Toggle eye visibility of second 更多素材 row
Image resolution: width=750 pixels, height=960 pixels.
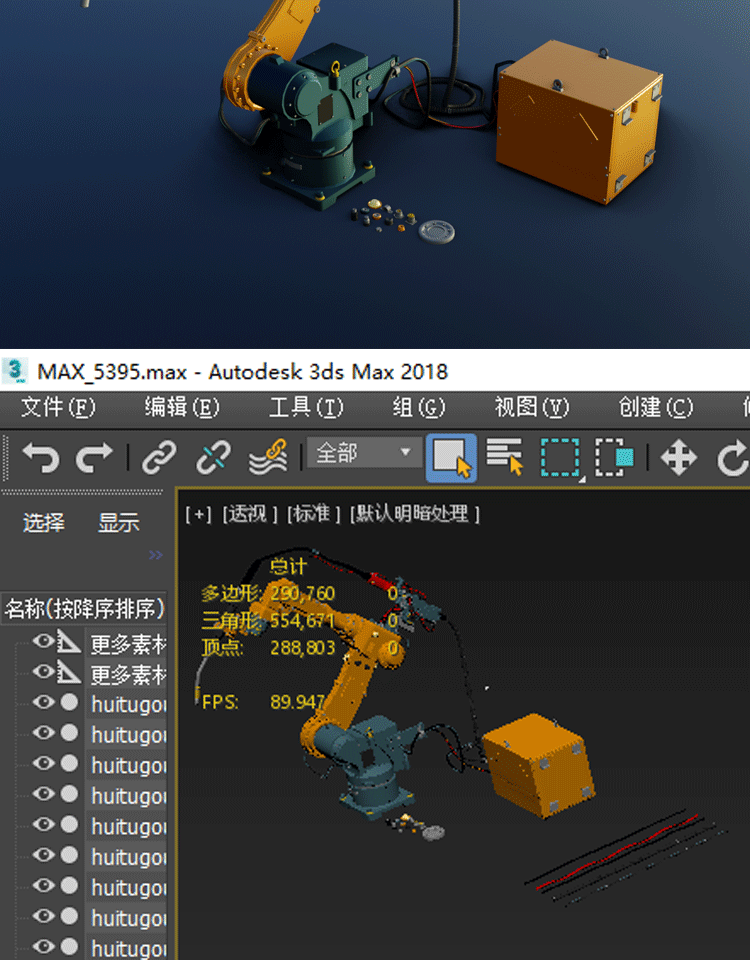click(43, 672)
